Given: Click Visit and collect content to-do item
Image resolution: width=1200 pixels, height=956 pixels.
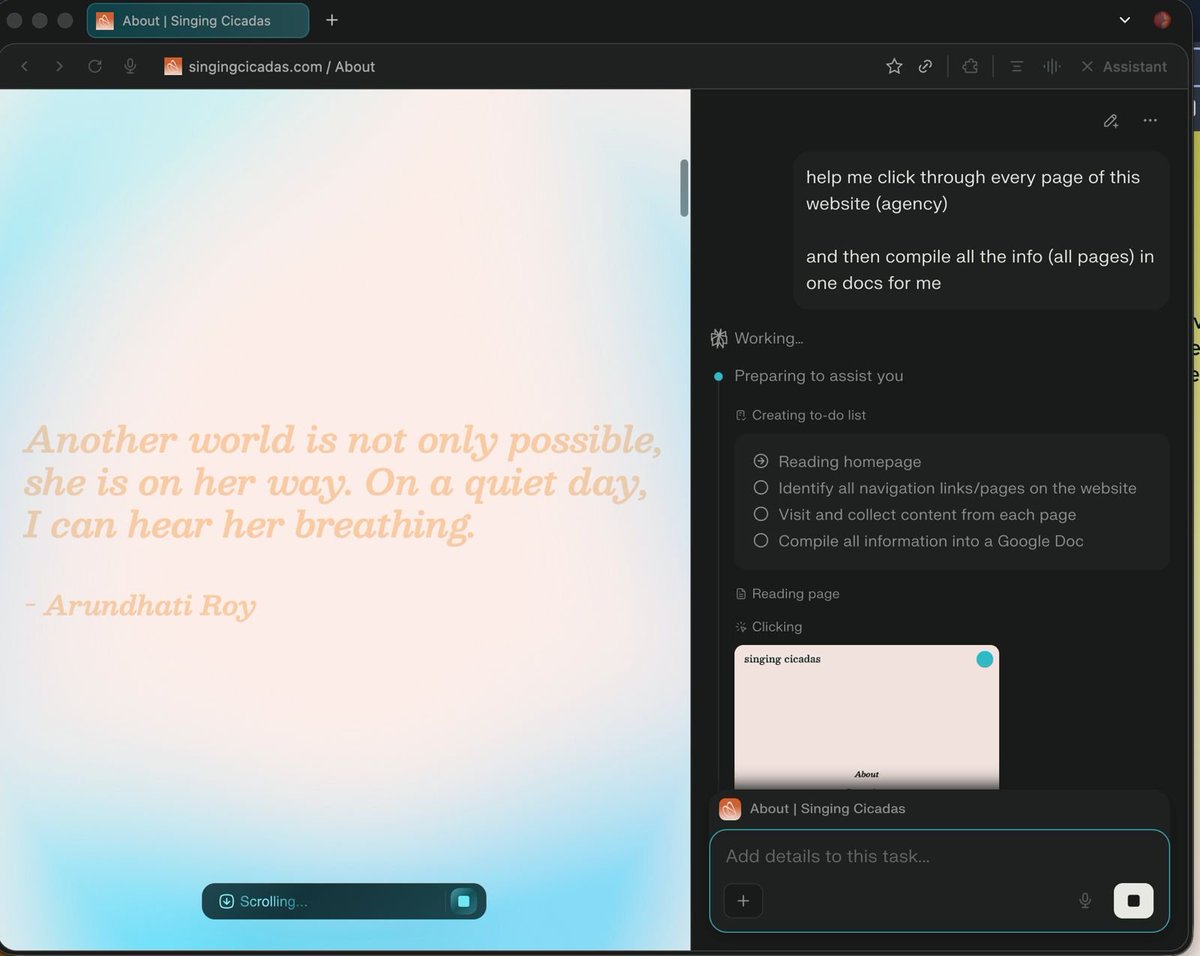Looking at the screenshot, I should (x=914, y=514).
